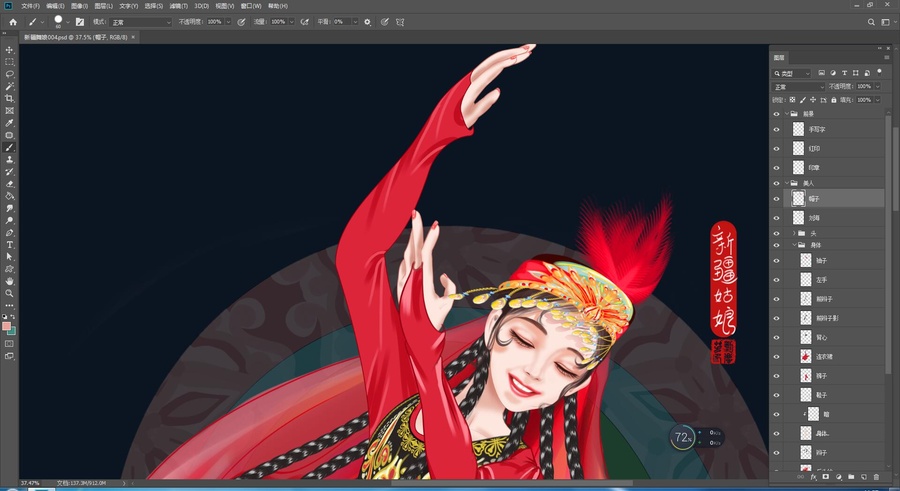Select the Spot Healing Brush tool
Viewport: 900px width, 491px height.
click(x=9, y=136)
